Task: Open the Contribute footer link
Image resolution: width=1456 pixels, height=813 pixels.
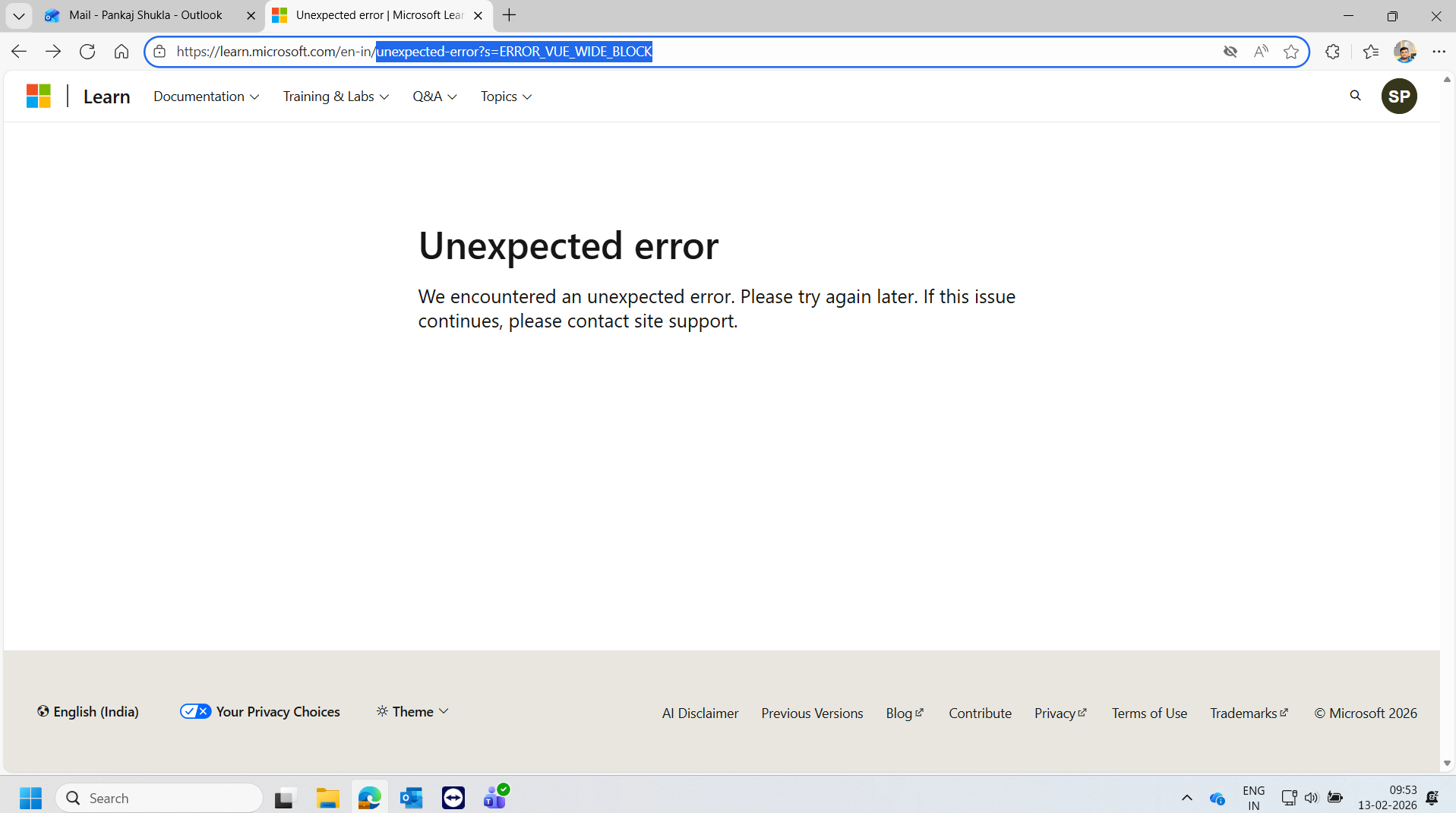Action: pyautogui.click(x=981, y=713)
